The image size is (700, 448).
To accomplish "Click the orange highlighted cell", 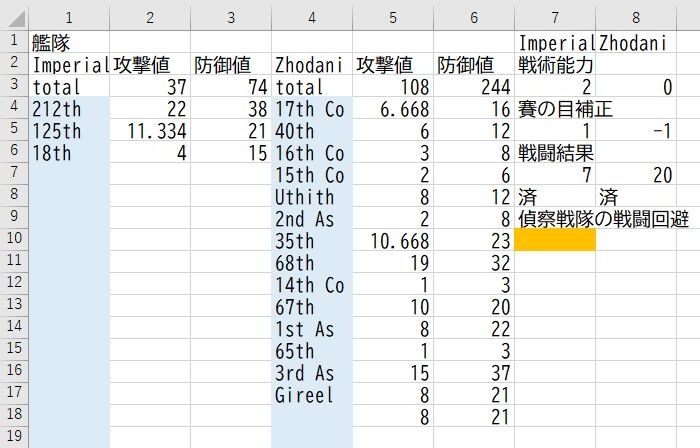I will (555, 240).
